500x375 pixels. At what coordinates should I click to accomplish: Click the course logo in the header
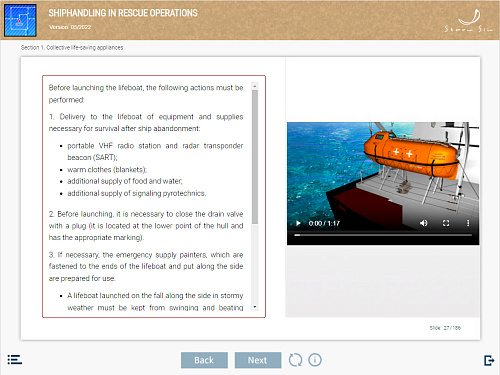pos(20,20)
